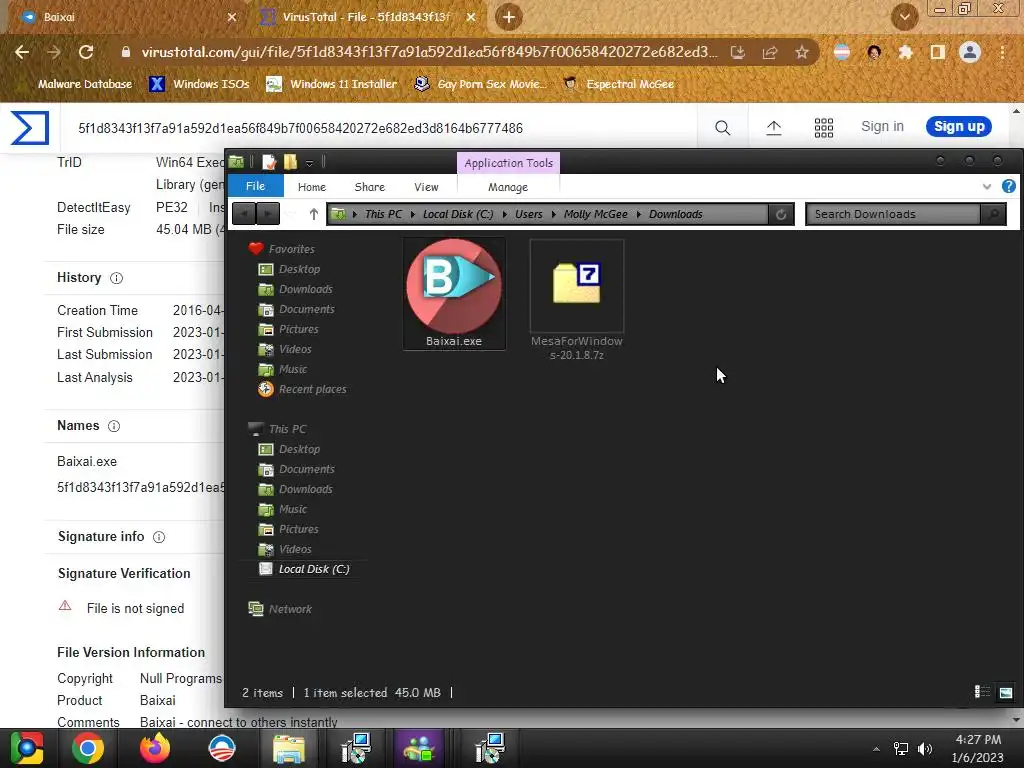Click the taskbar clock showing 4:27 PM

pos(978,740)
